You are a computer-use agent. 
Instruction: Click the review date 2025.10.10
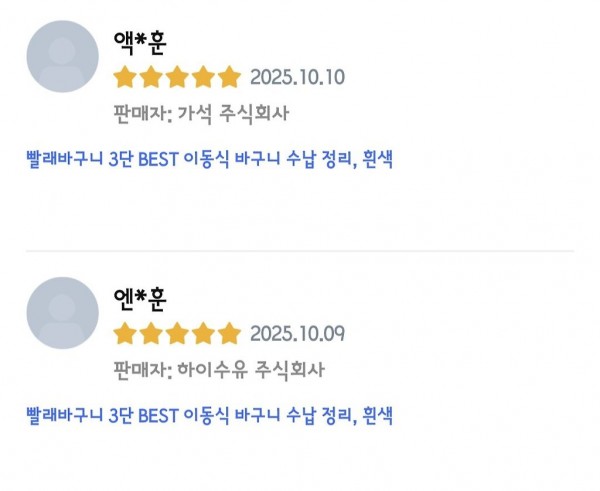(297, 77)
